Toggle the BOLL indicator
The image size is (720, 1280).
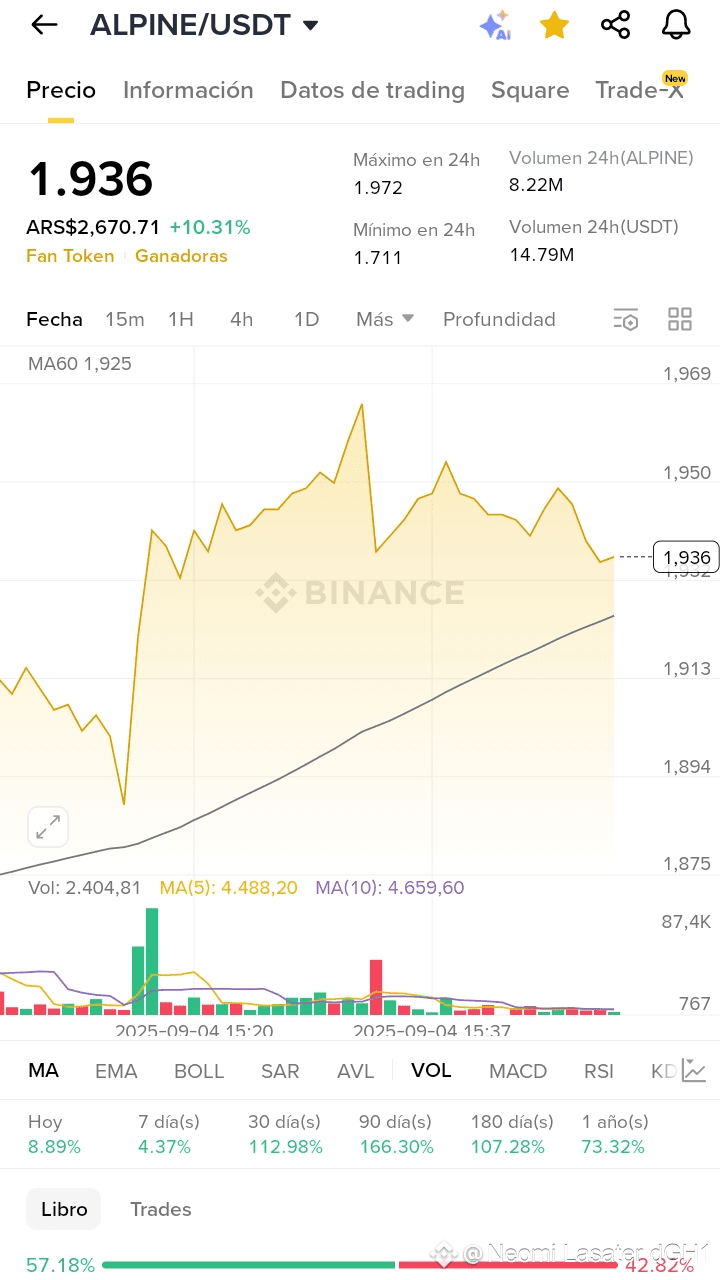coord(199,1071)
